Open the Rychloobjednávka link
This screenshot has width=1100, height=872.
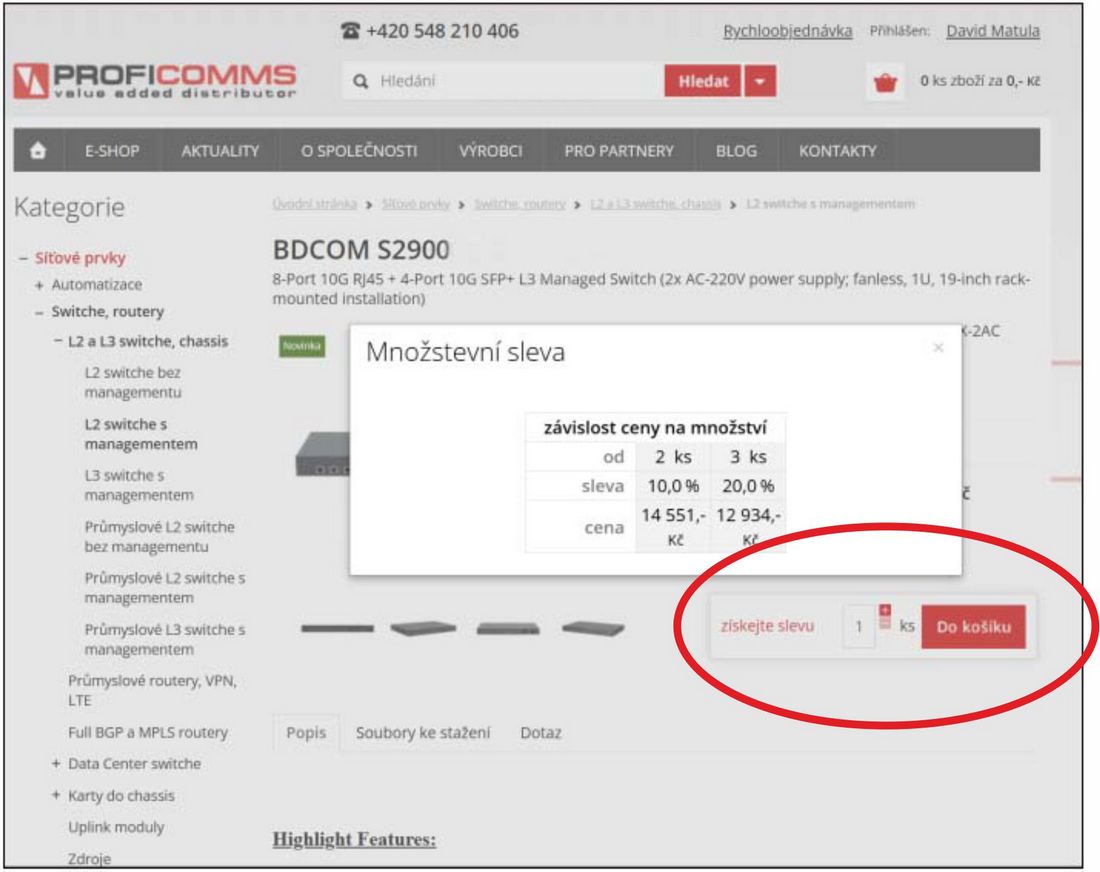click(787, 31)
